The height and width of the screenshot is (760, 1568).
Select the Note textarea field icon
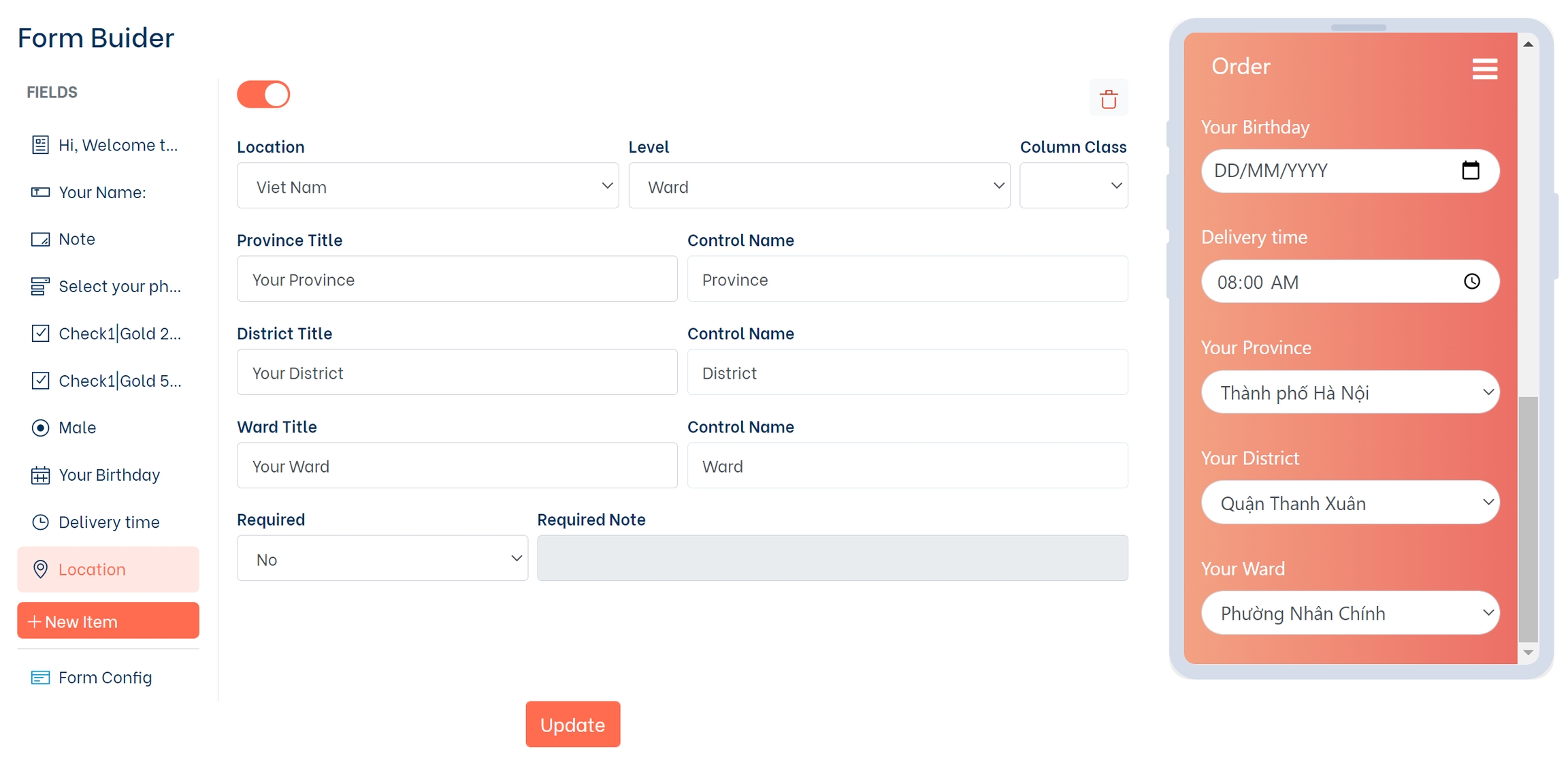(40, 239)
